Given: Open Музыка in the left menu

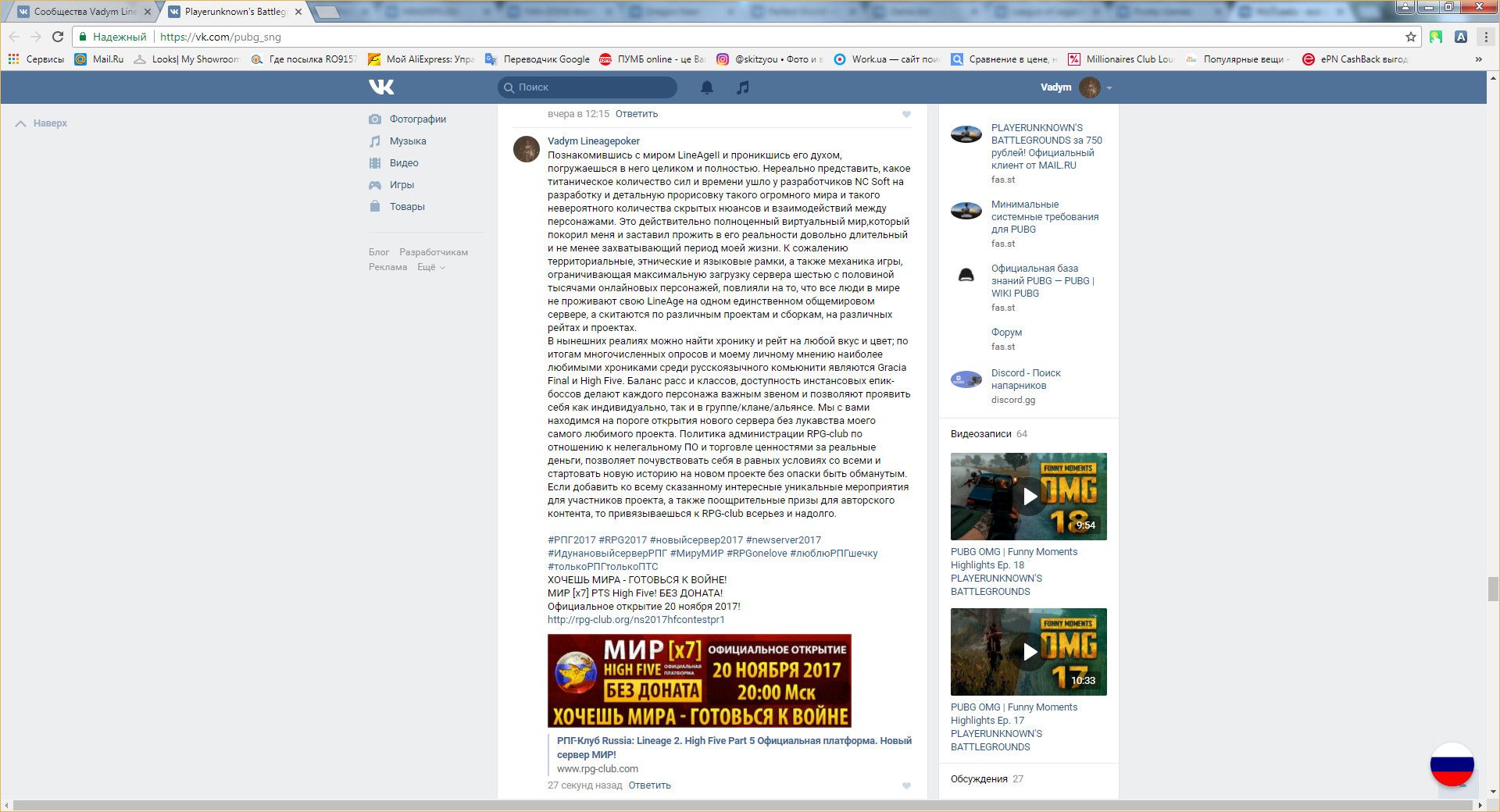Looking at the screenshot, I should [408, 141].
